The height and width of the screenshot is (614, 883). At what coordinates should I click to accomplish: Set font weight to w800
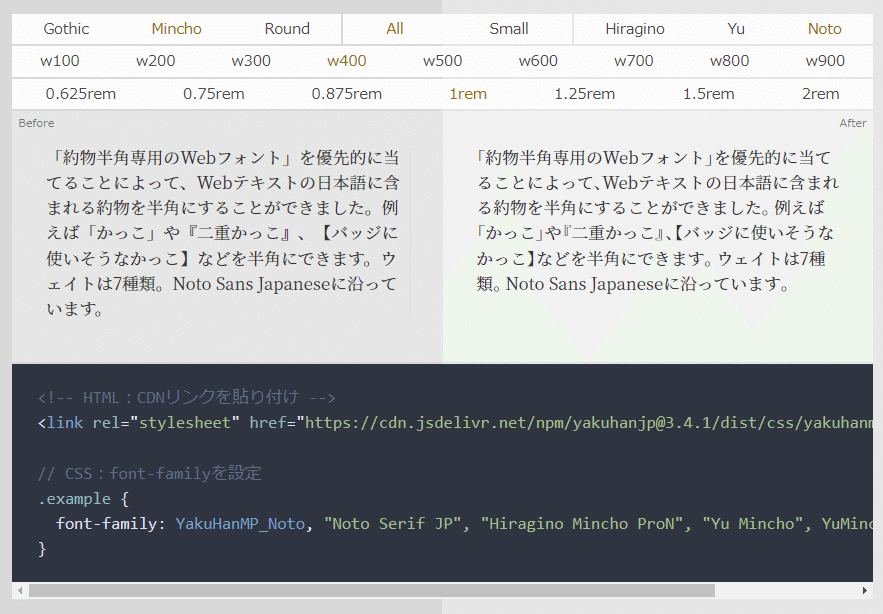(729, 61)
